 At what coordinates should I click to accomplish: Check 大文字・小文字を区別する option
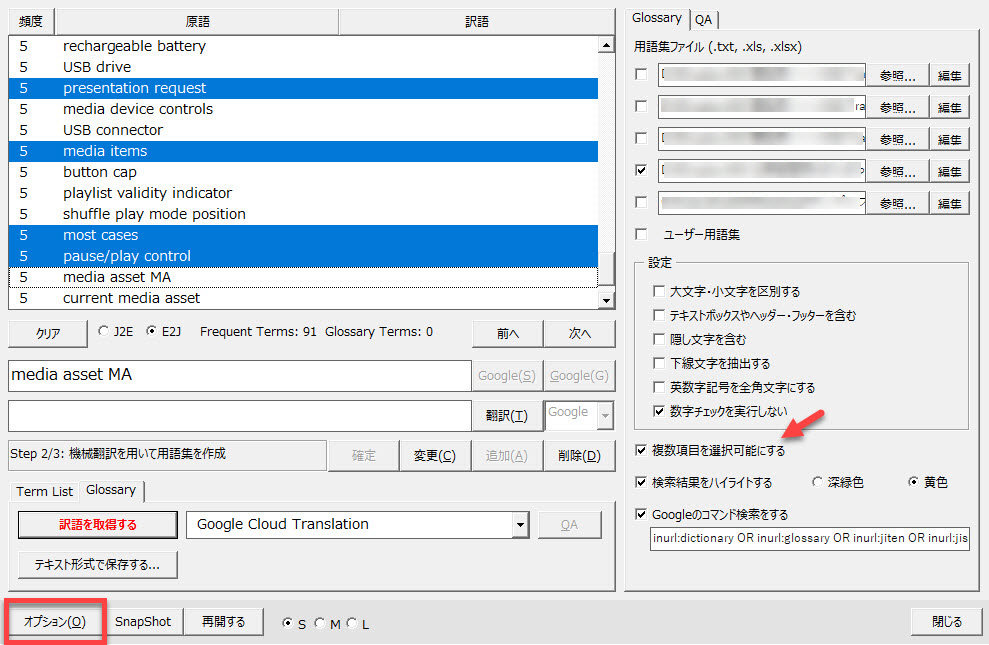659,292
